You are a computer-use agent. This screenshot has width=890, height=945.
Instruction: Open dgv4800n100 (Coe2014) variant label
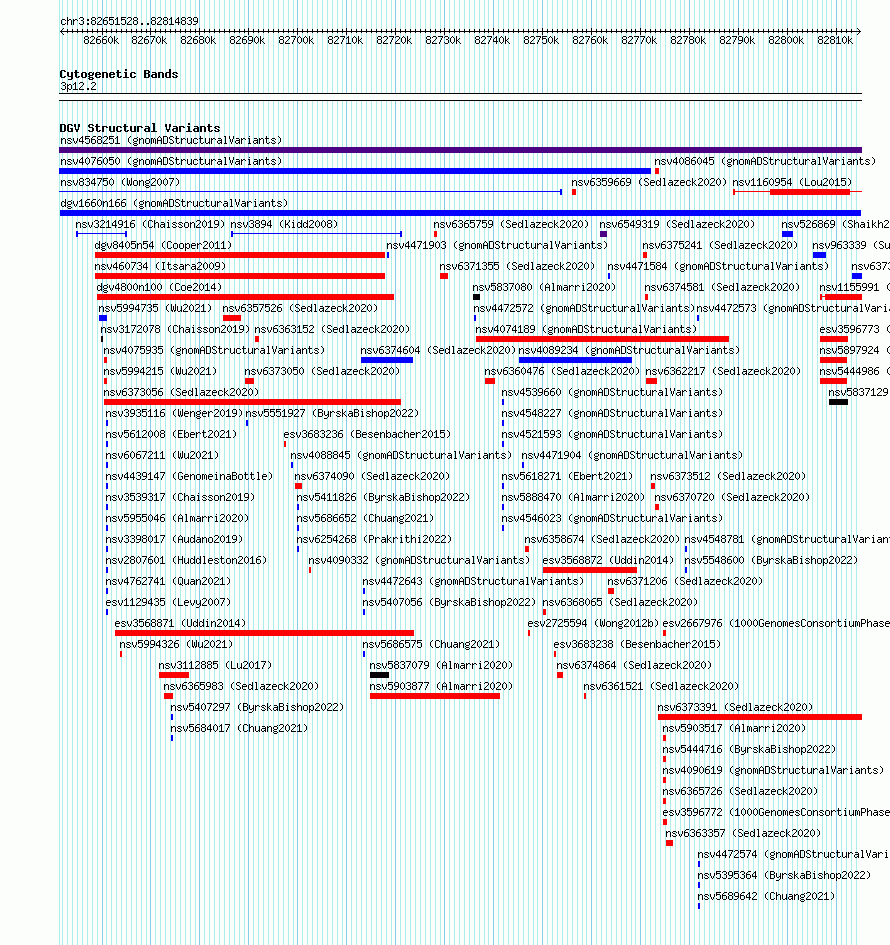(159, 287)
